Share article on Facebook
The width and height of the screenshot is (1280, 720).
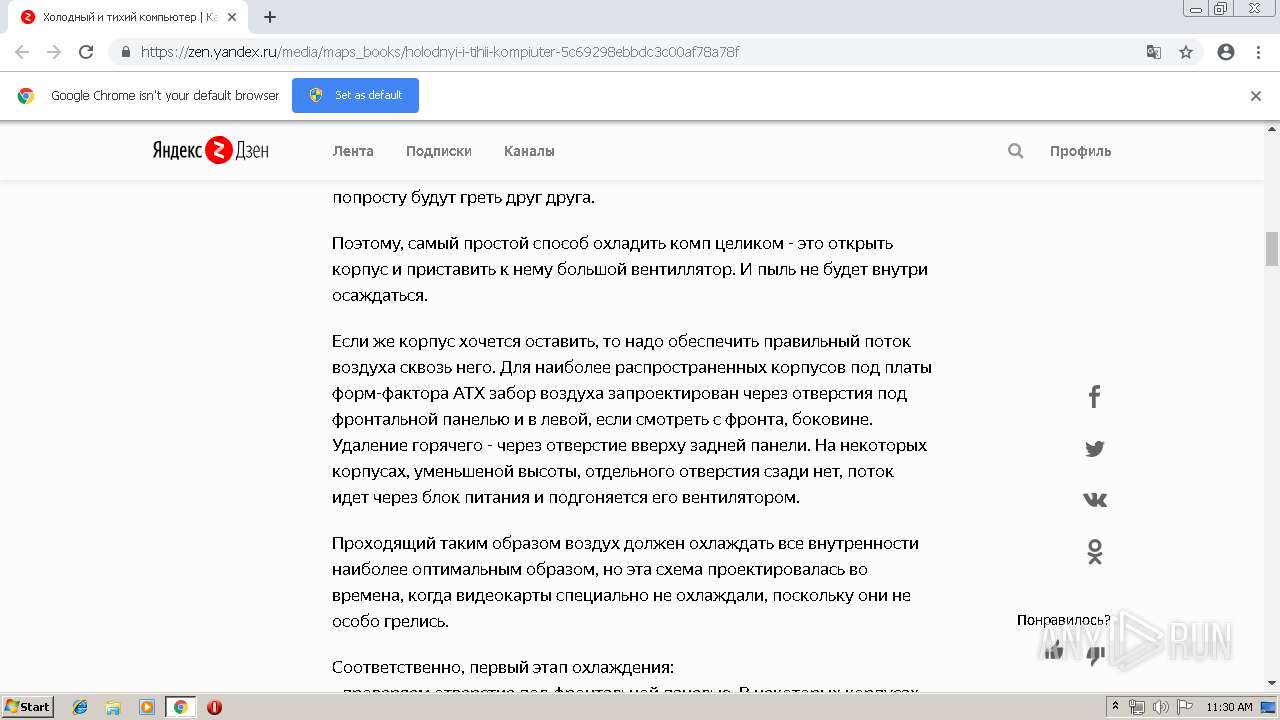(x=1095, y=396)
